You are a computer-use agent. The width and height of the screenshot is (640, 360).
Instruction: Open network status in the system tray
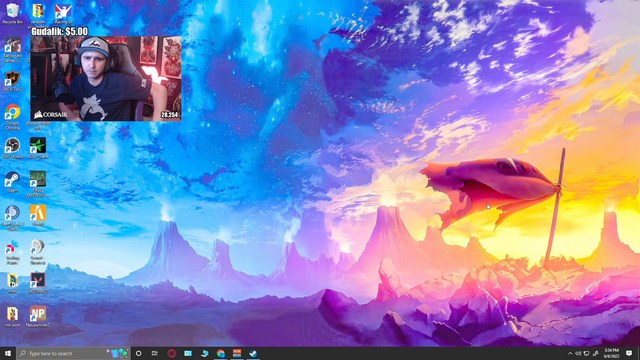coord(587,353)
